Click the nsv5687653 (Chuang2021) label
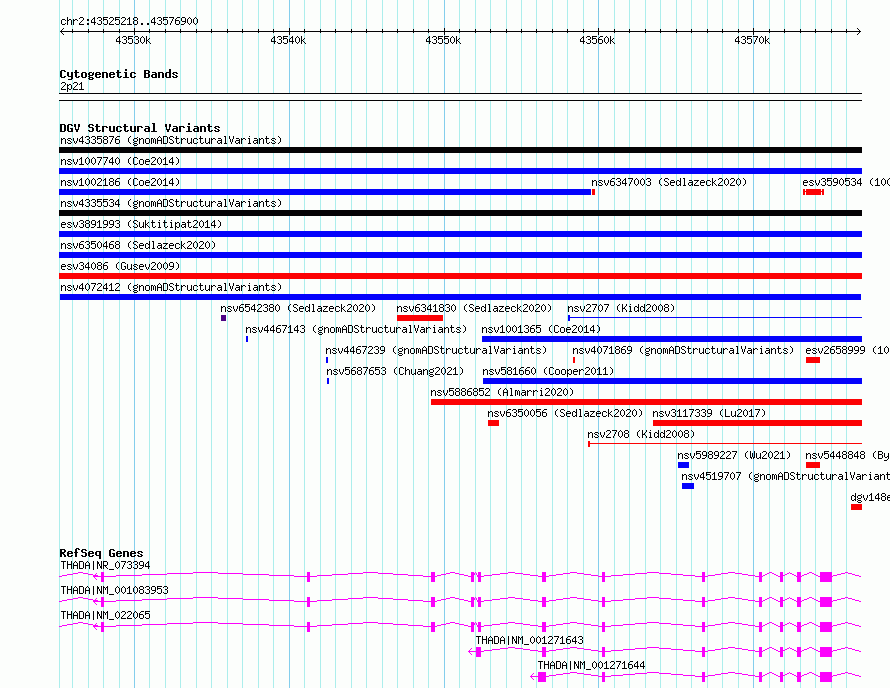This screenshot has width=890, height=688. pyautogui.click(x=395, y=371)
